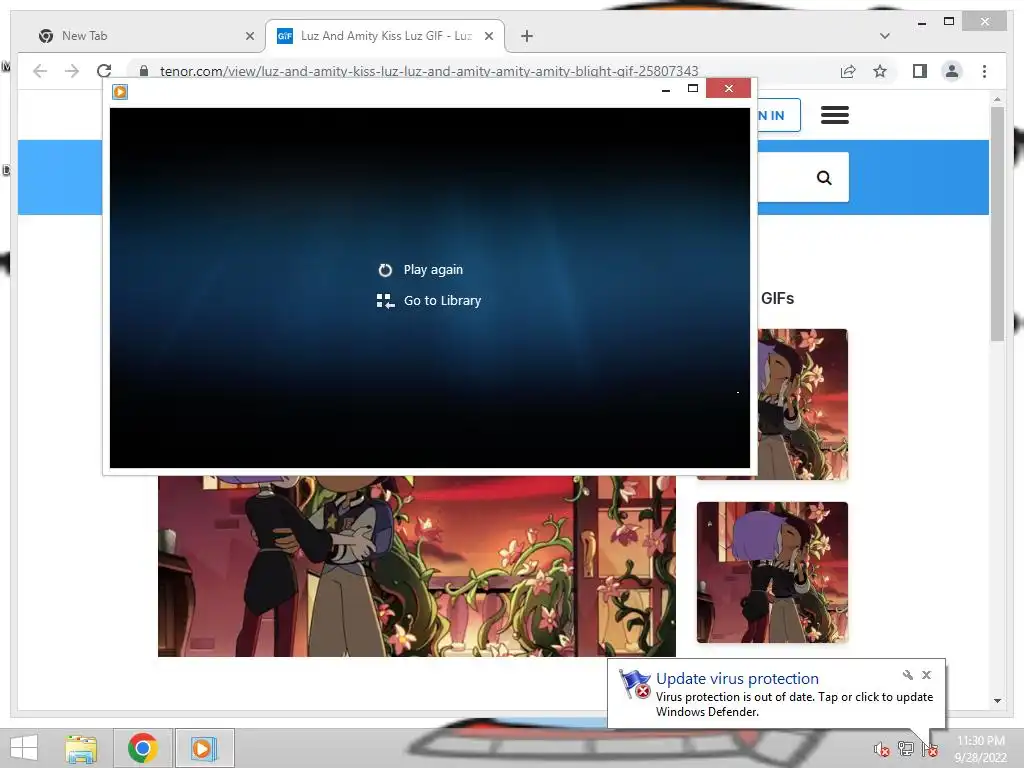Maximize the Chrome window

click(949, 22)
